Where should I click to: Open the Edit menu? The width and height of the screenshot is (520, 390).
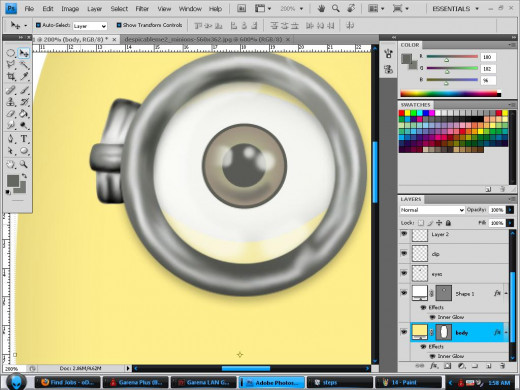(48, 9)
